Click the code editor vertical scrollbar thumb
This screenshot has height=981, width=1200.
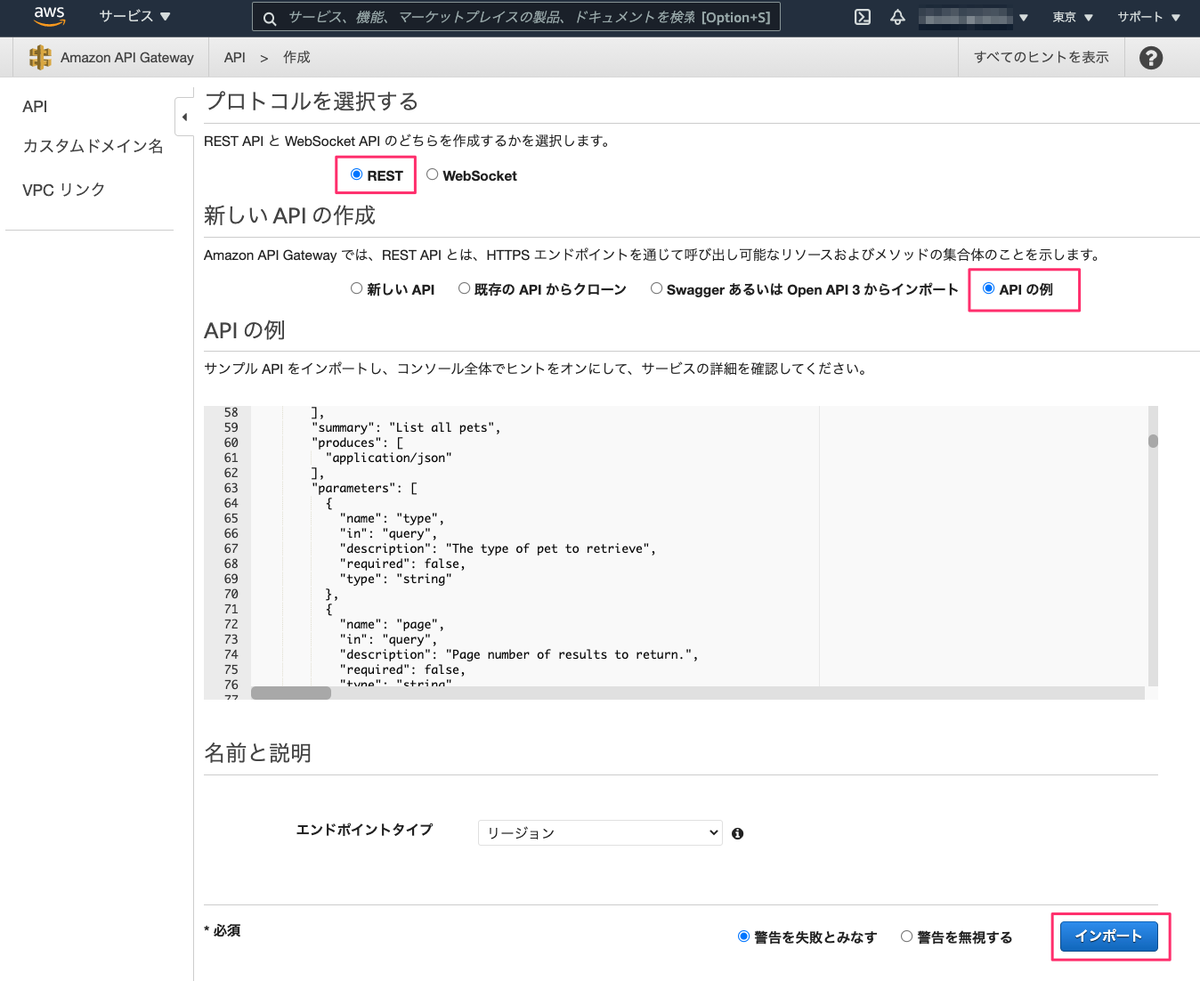tap(1153, 440)
